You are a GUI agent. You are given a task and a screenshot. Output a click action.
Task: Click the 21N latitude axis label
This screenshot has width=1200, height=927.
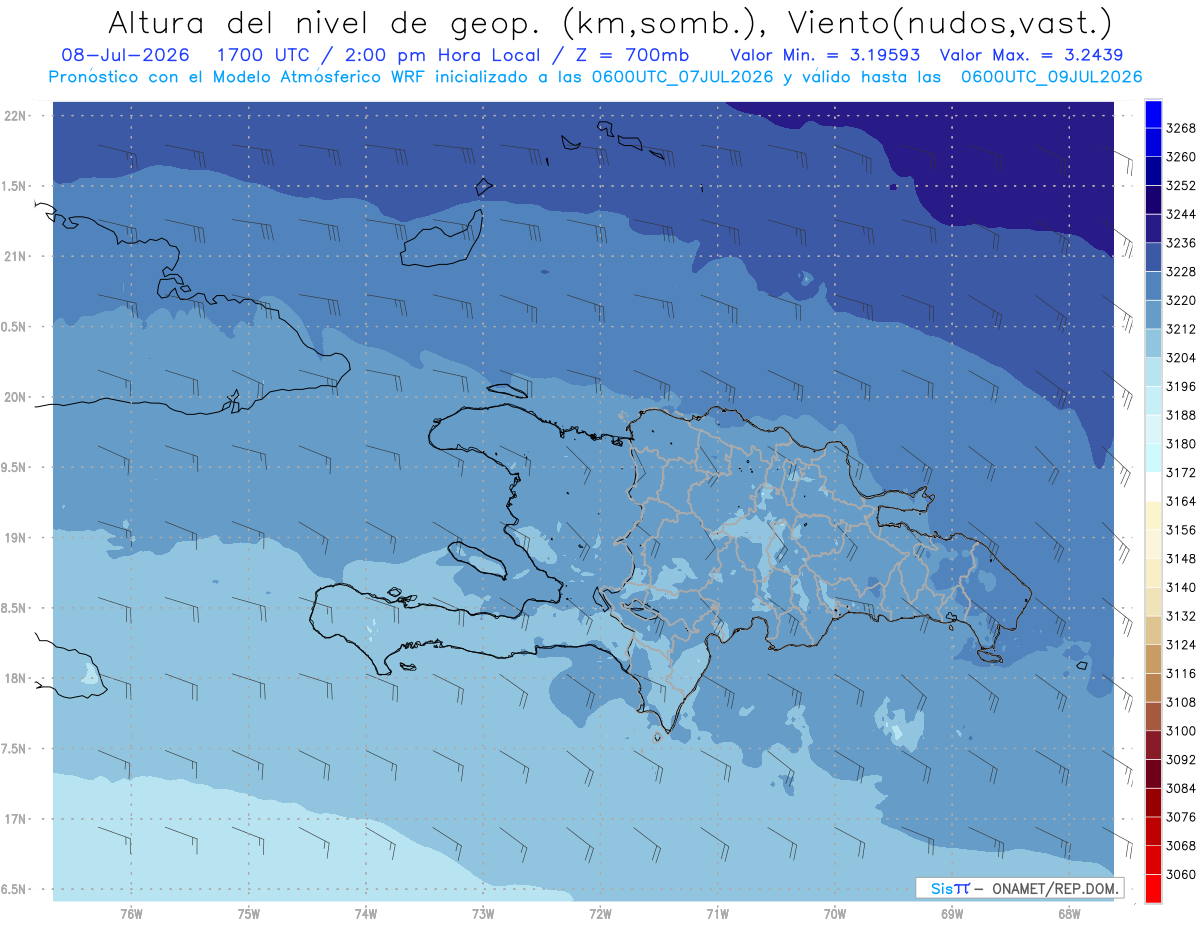[x=15, y=257]
